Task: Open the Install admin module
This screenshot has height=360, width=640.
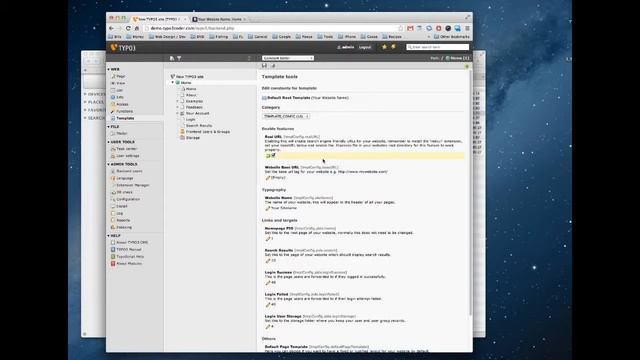Action: pyautogui.click(x=122, y=206)
